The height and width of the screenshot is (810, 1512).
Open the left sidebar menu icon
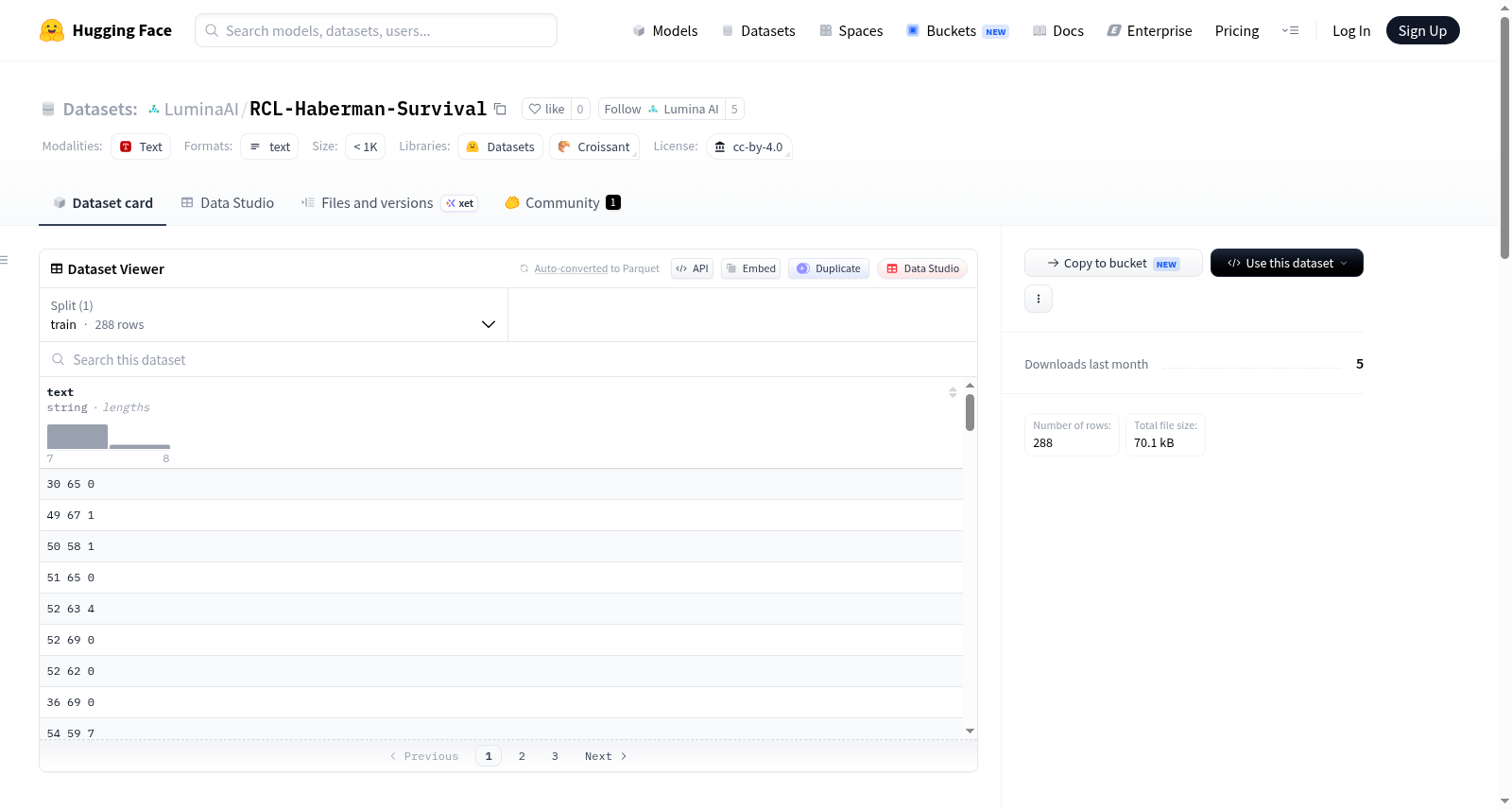(5, 260)
